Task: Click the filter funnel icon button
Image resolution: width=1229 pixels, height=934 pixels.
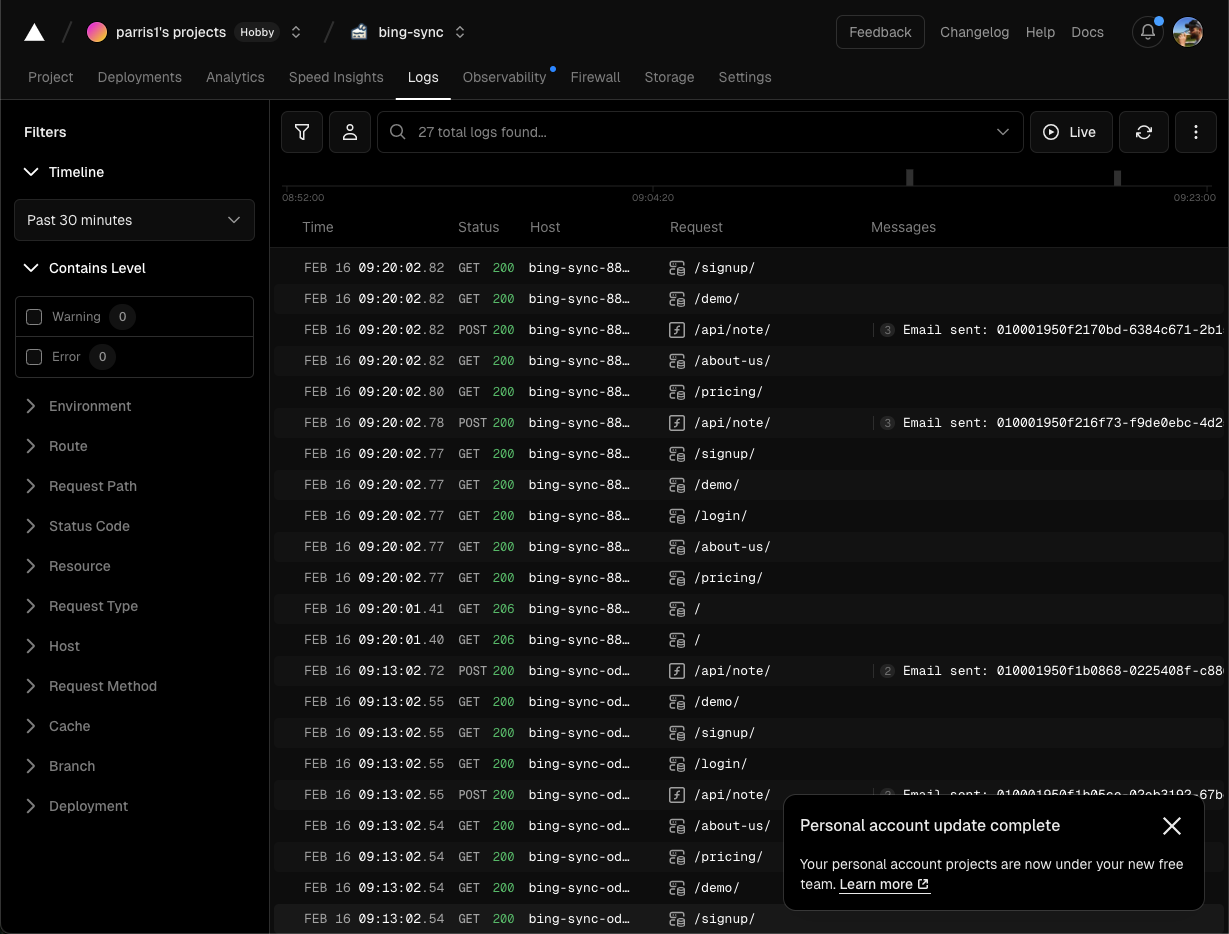Action: point(302,132)
